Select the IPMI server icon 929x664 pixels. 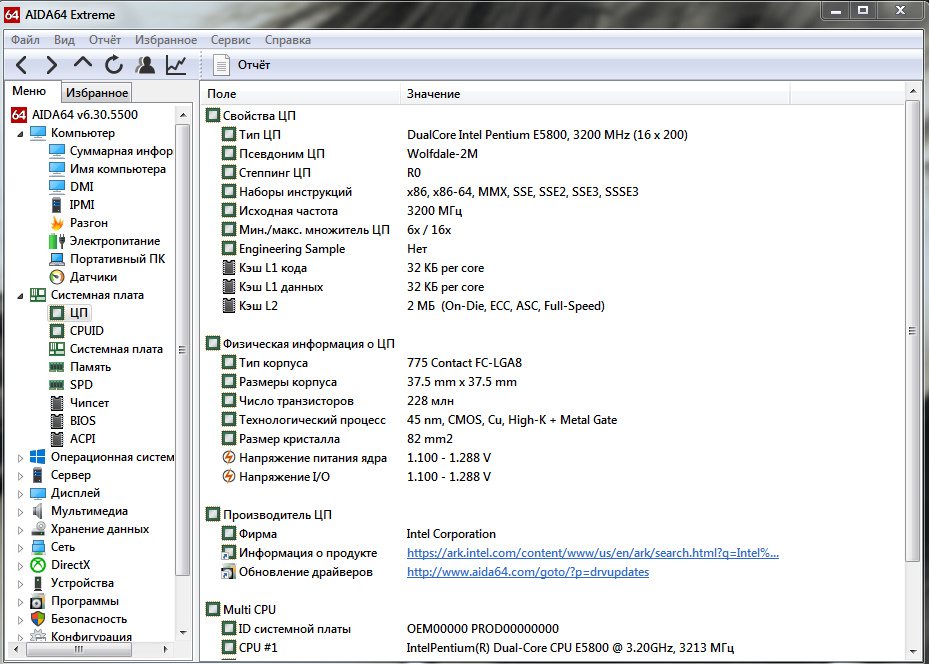pyautogui.click(x=57, y=205)
